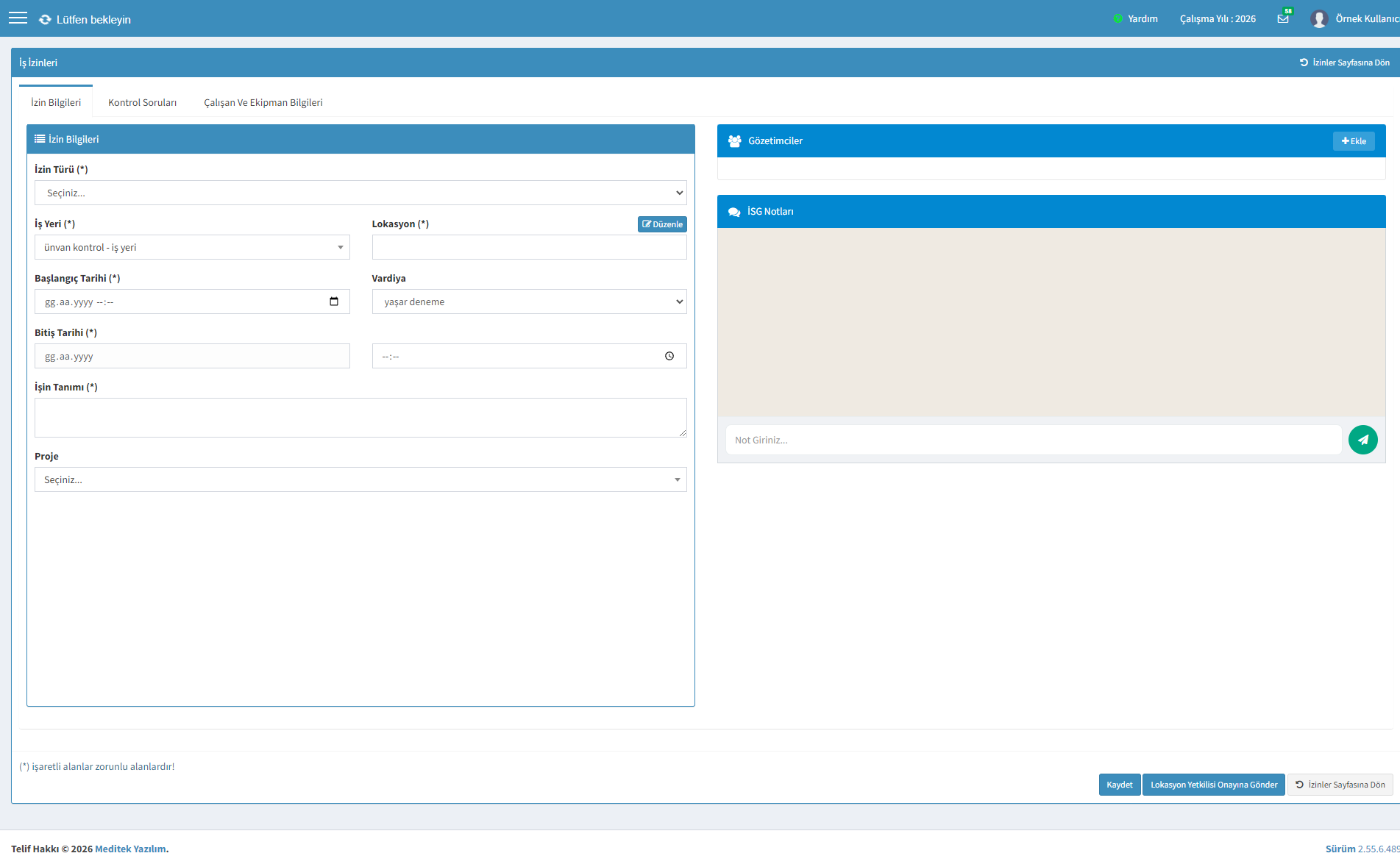Click the İş İzinleri page title

point(38,63)
